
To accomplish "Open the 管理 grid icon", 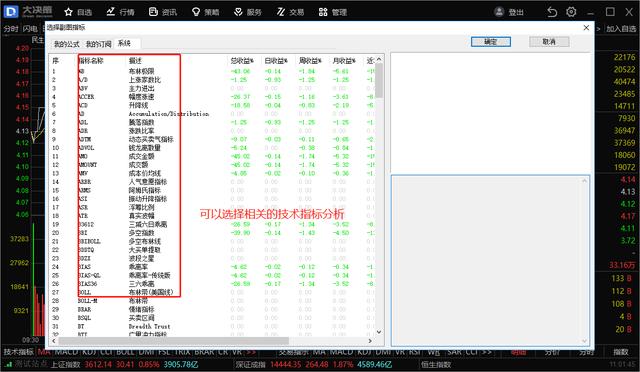I will (323, 12).
